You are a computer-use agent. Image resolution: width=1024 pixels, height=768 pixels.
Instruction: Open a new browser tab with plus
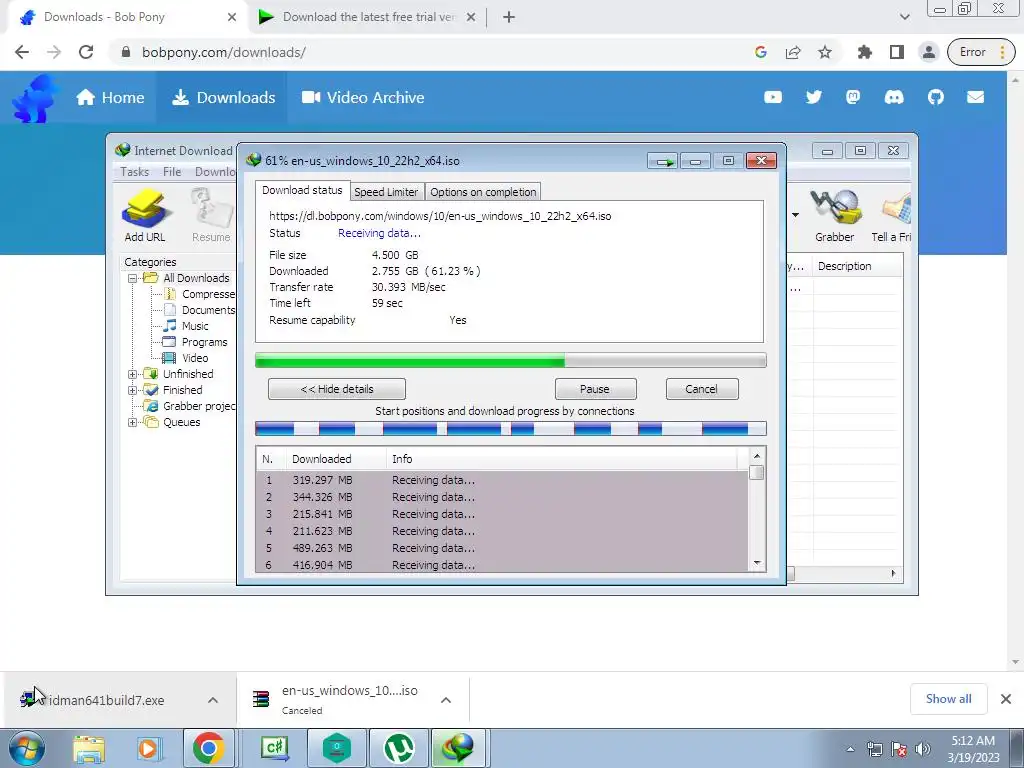click(x=509, y=17)
